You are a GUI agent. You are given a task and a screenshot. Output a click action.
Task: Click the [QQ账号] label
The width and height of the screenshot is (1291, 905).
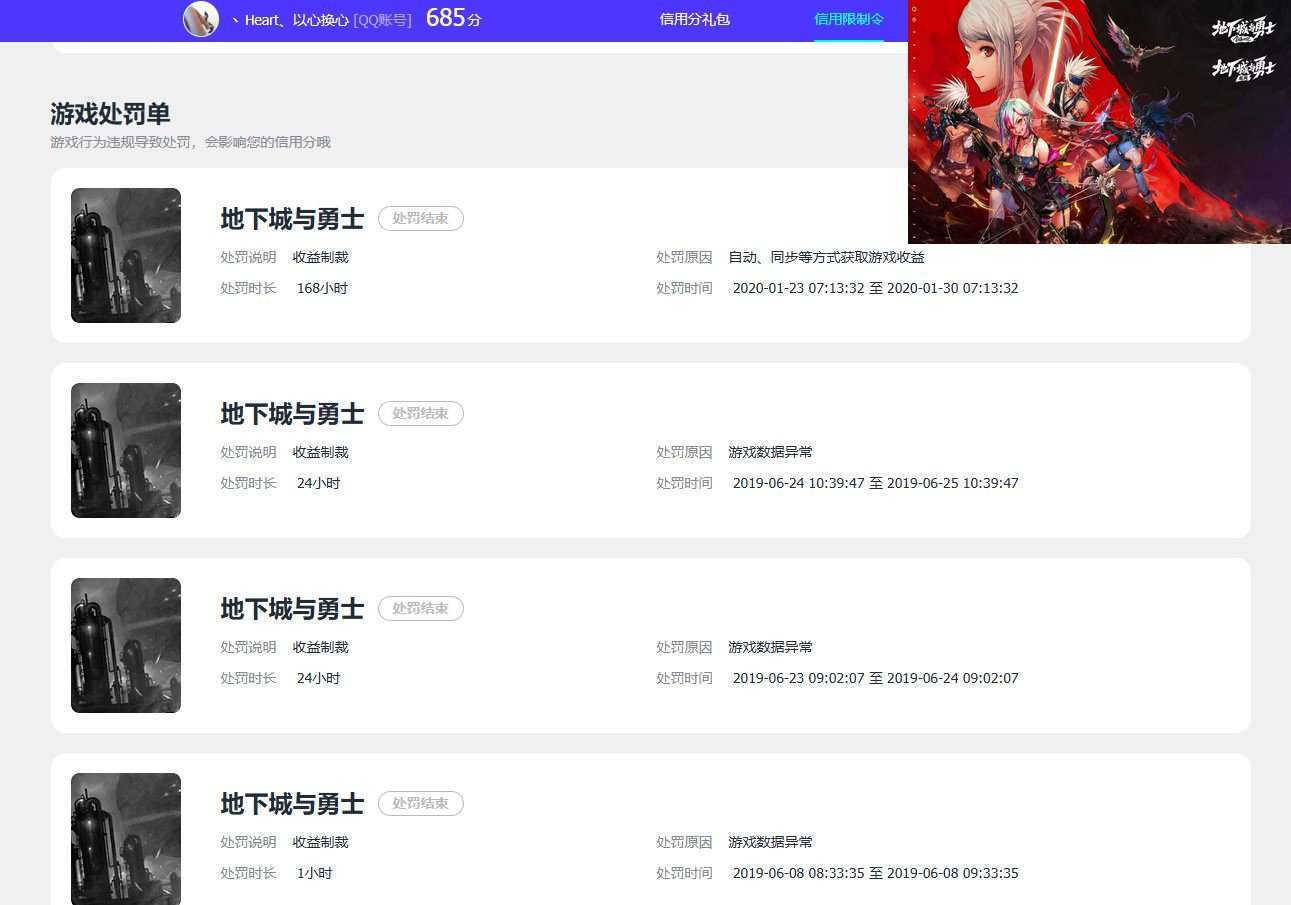coord(383,19)
